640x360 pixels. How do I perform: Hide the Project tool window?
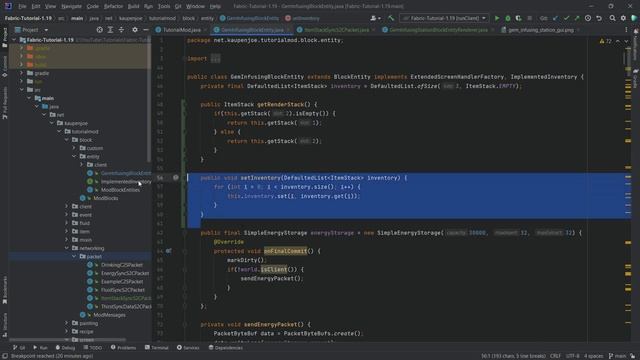point(146,30)
